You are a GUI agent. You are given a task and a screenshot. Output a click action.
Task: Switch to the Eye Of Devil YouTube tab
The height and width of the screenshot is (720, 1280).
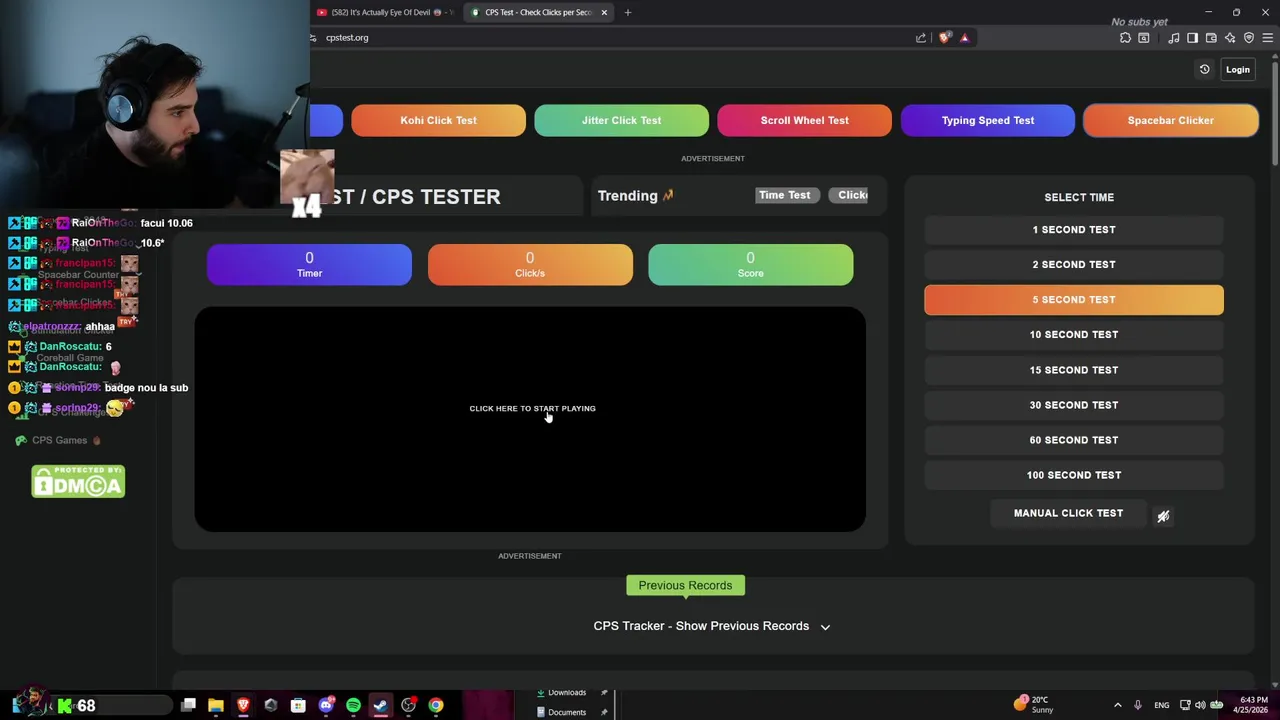coord(385,12)
